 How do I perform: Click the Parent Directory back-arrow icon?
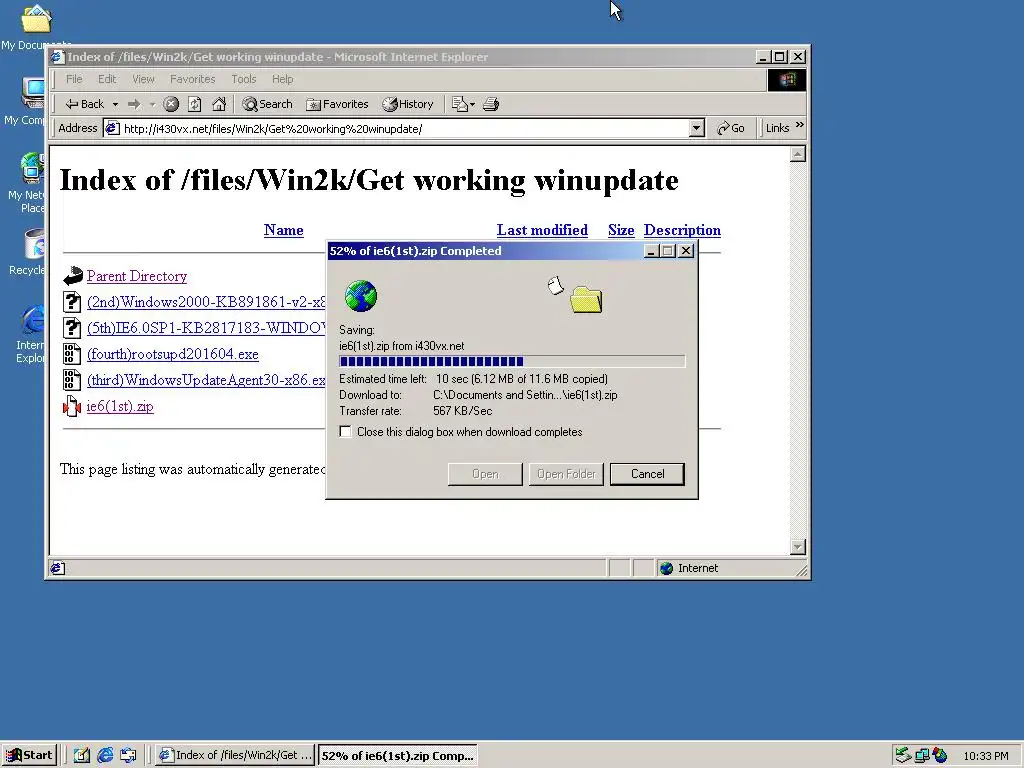(x=72, y=276)
